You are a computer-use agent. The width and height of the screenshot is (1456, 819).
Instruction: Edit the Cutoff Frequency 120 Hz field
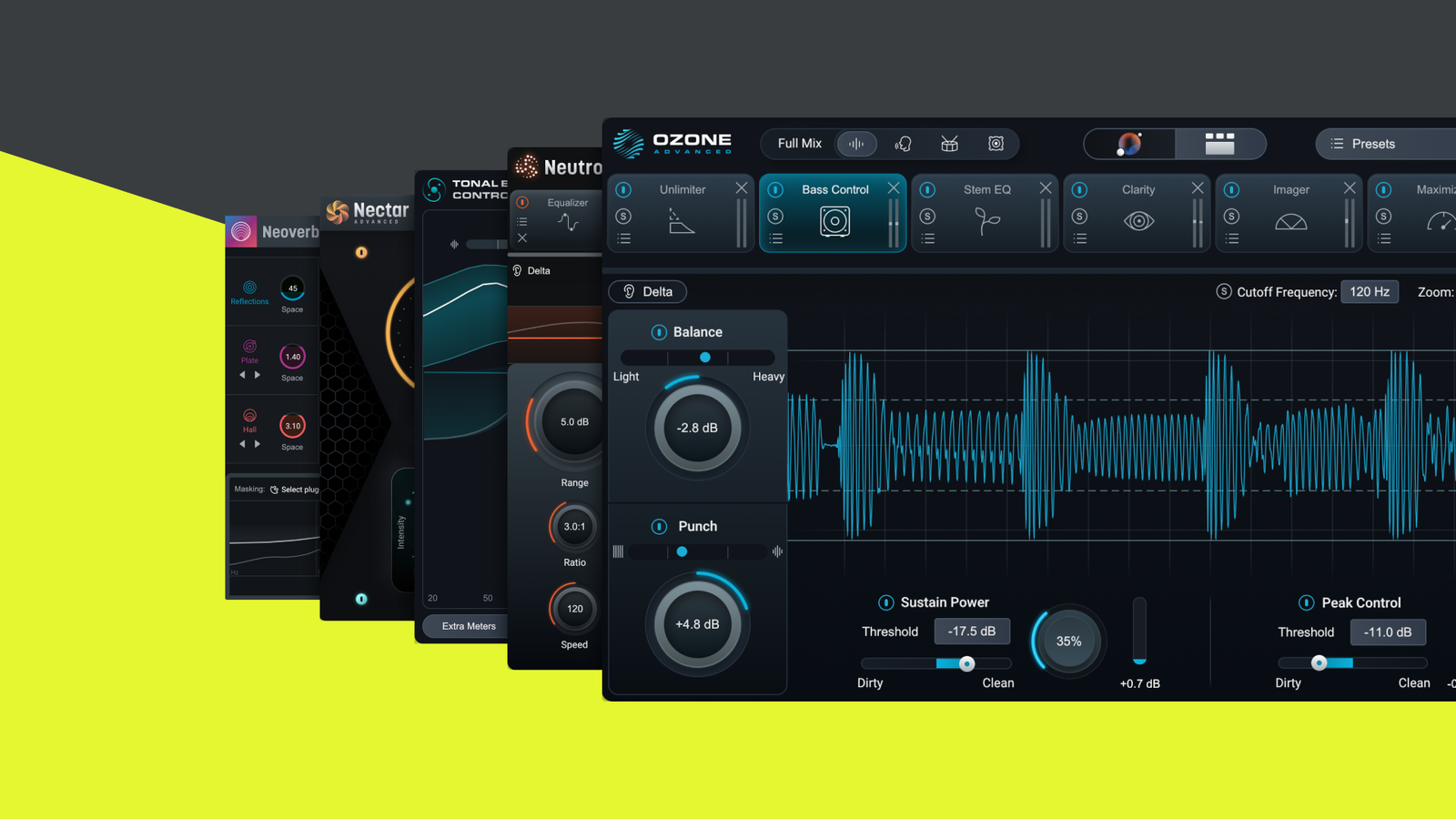pos(1370,291)
